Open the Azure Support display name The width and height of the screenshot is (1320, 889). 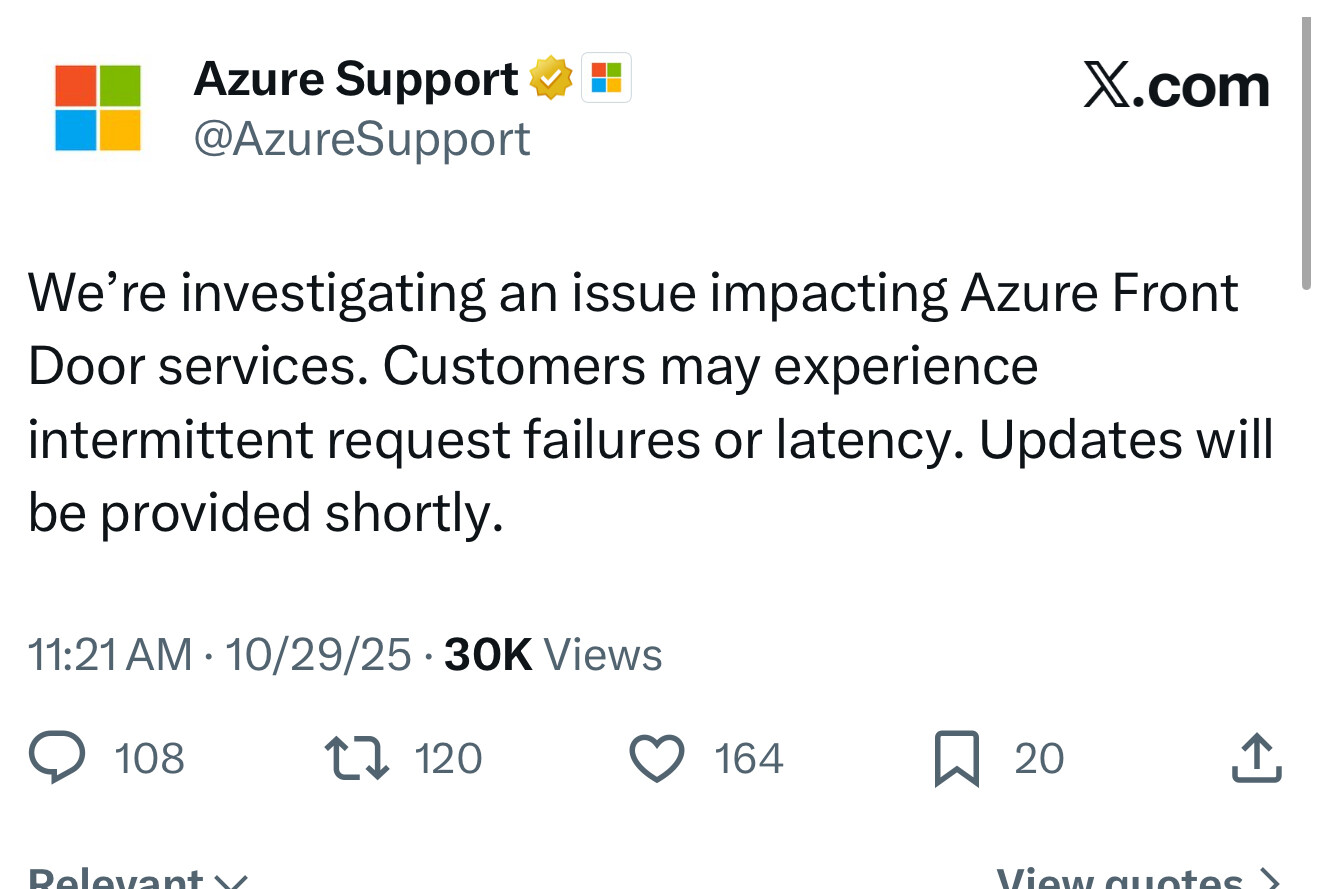click(x=355, y=79)
